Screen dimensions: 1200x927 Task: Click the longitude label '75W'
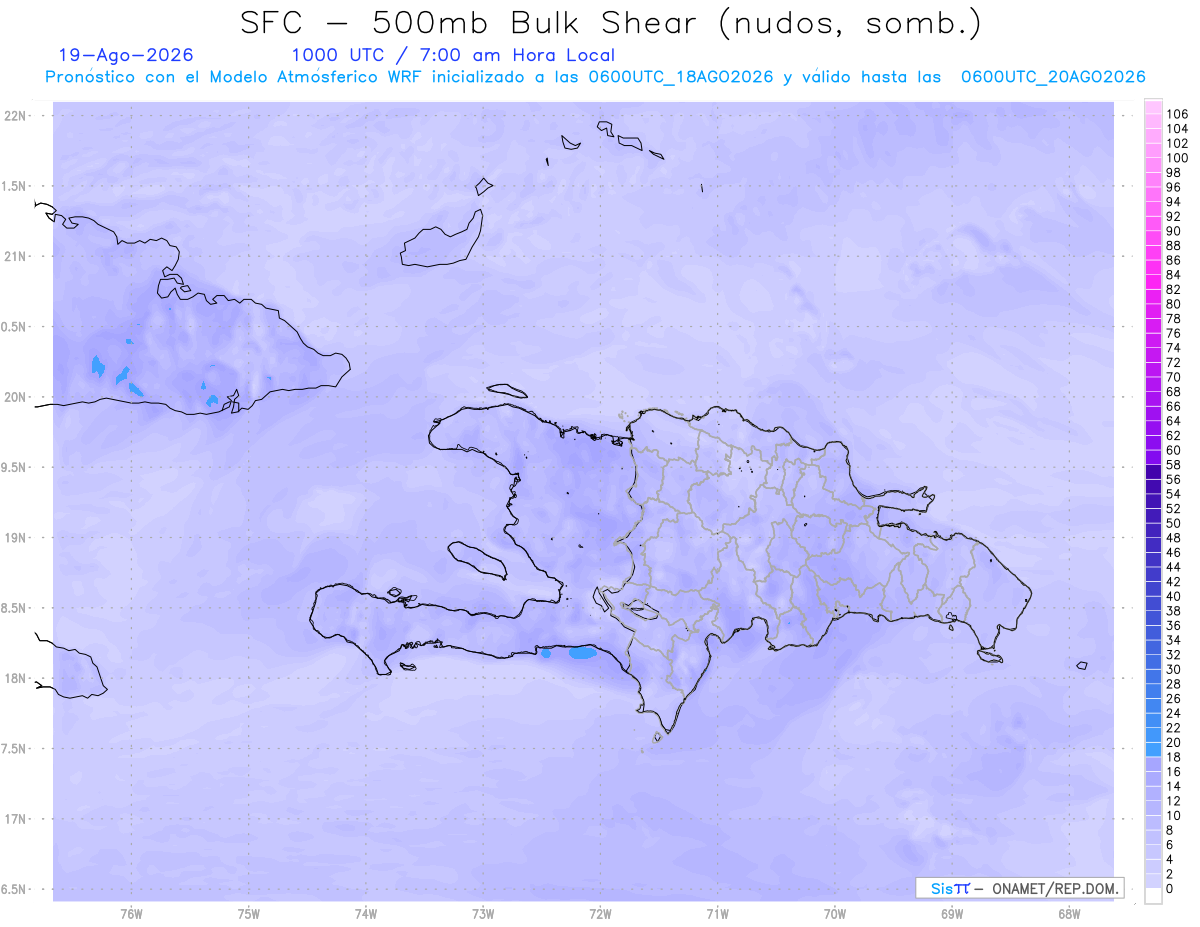[249, 913]
